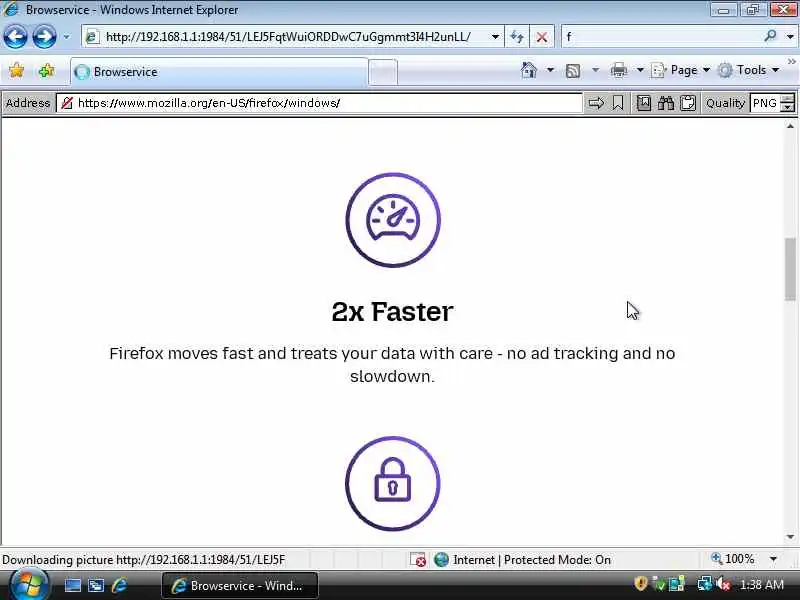Decrease Quality with the down stepper

(788, 108)
